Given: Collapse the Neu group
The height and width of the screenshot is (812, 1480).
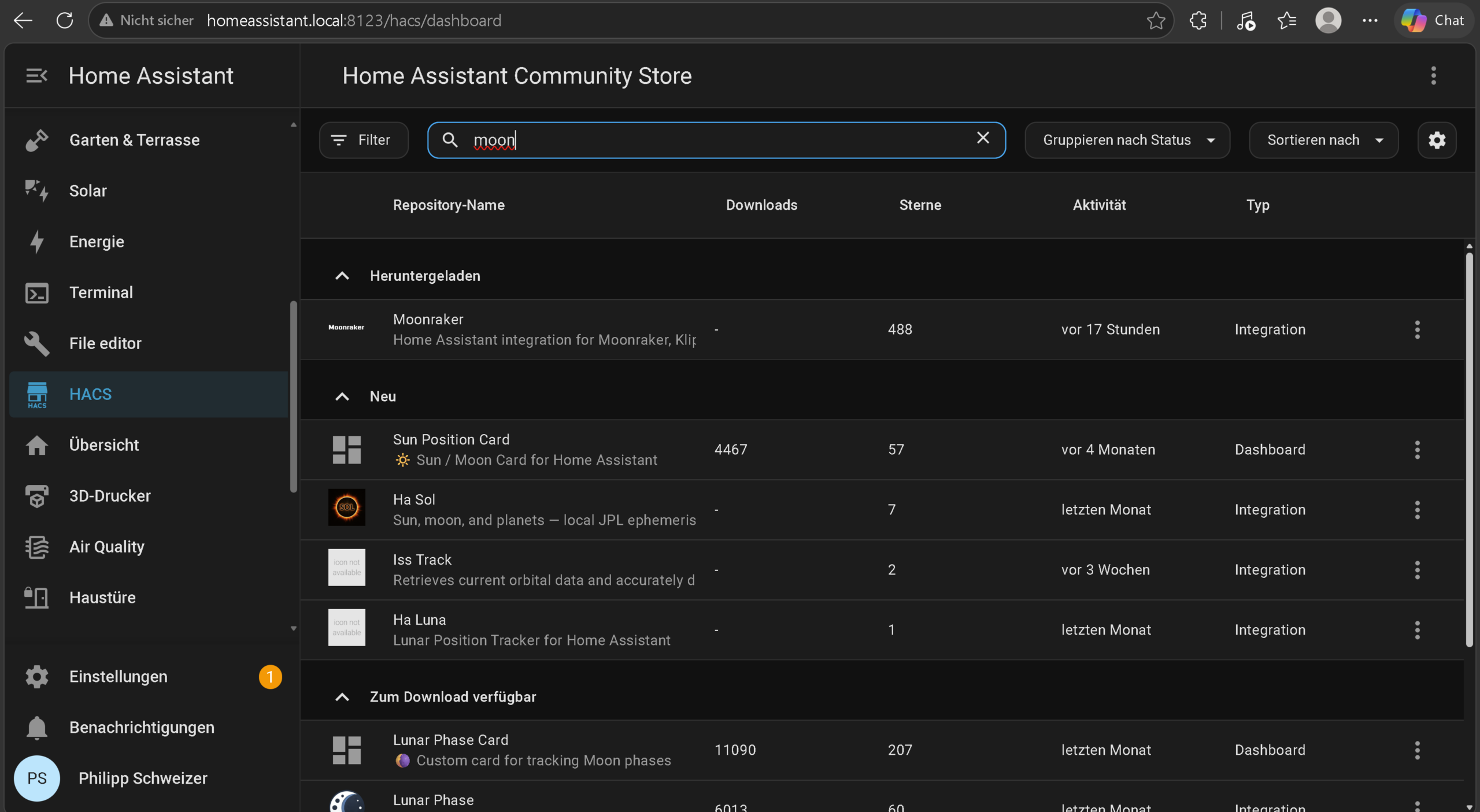Looking at the screenshot, I should (342, 396).
